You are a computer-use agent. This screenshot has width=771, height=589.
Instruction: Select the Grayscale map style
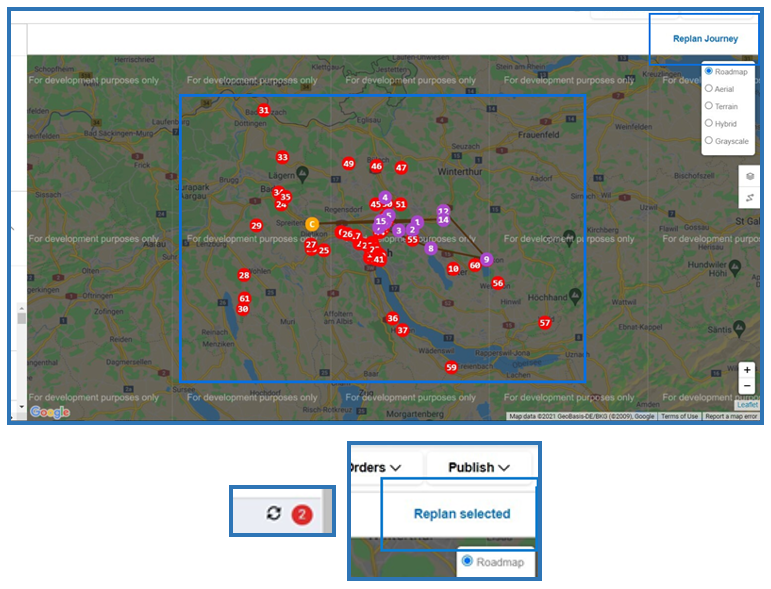[709, 140]
